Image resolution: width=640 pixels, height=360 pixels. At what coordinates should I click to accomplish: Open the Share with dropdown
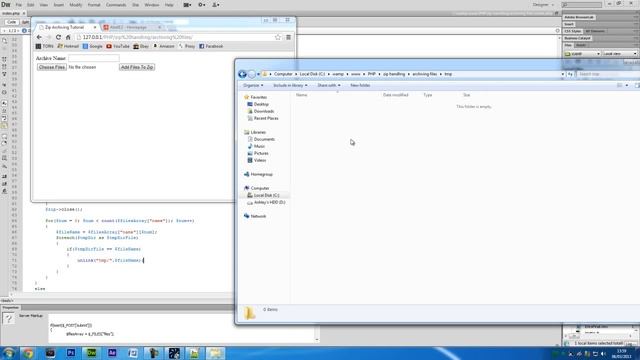coord(329,86)
